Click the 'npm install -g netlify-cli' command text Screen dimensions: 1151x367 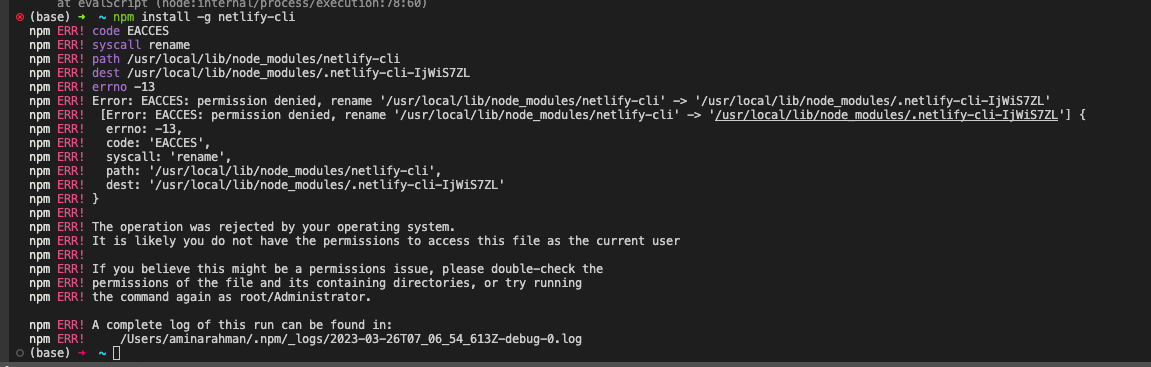[x=204, y=17]
